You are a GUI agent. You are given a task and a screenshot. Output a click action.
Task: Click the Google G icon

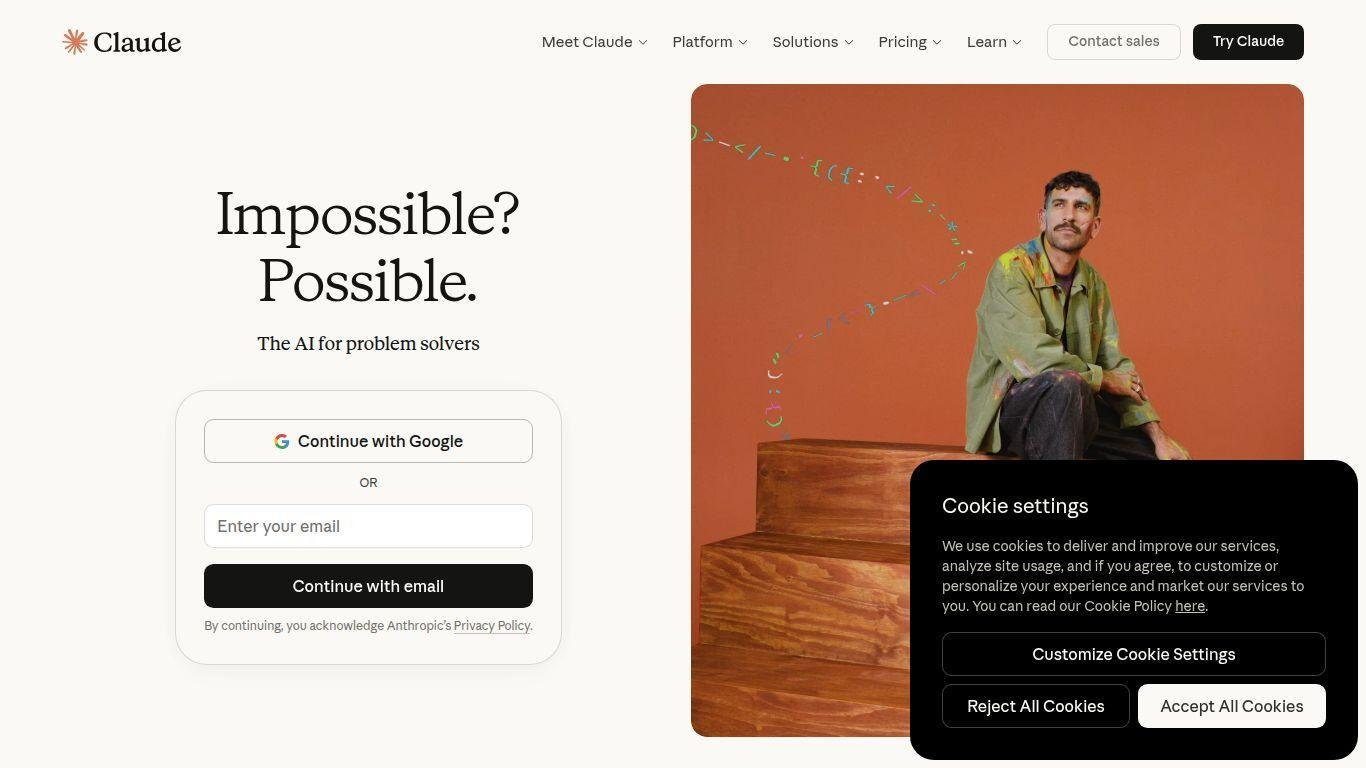[282, 441]
